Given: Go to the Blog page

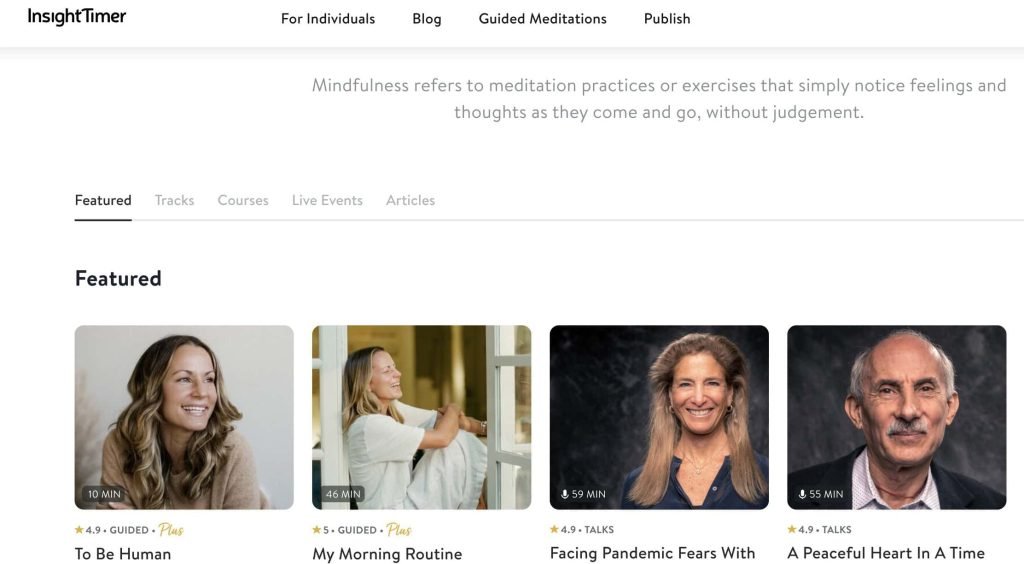Looking at the screenshot, I should pyautogui.click(x=426, y=19).
